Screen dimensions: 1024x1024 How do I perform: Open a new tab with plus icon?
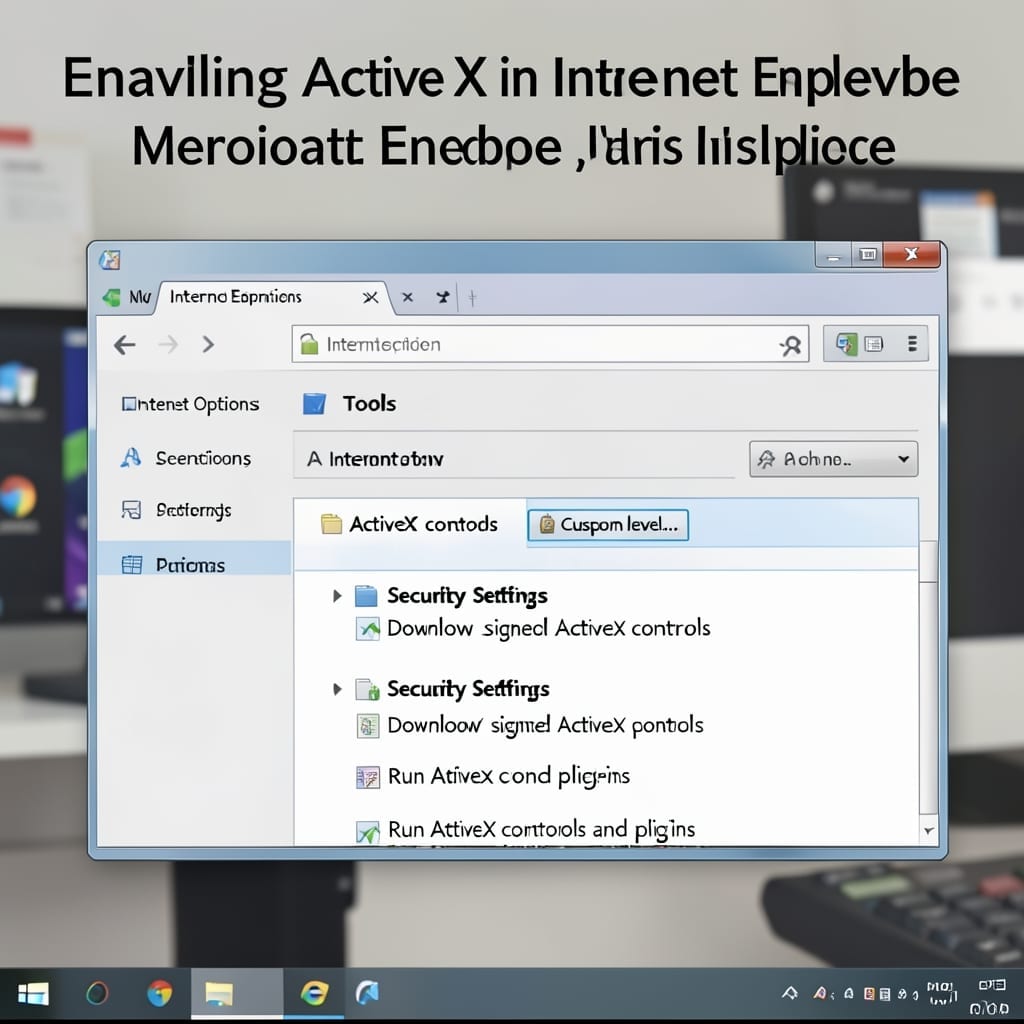click(x=472, y=298)
